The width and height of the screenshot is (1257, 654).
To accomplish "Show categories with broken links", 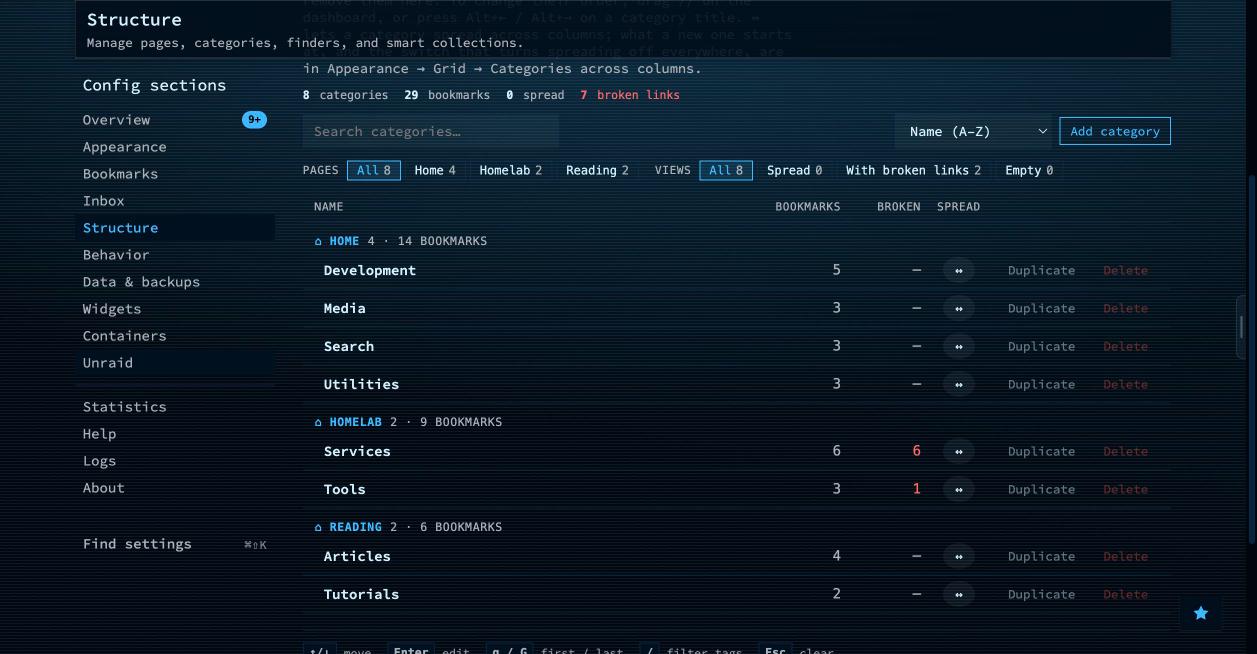I will (x=913, y=170).
